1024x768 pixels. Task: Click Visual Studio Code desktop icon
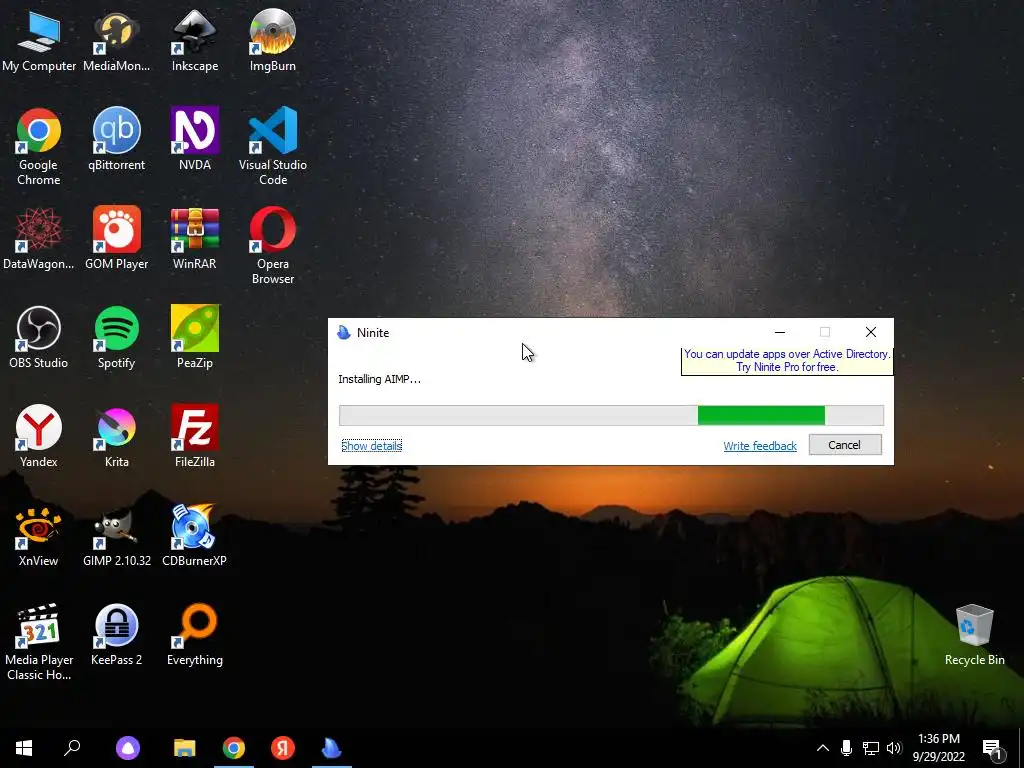(272, 146)
